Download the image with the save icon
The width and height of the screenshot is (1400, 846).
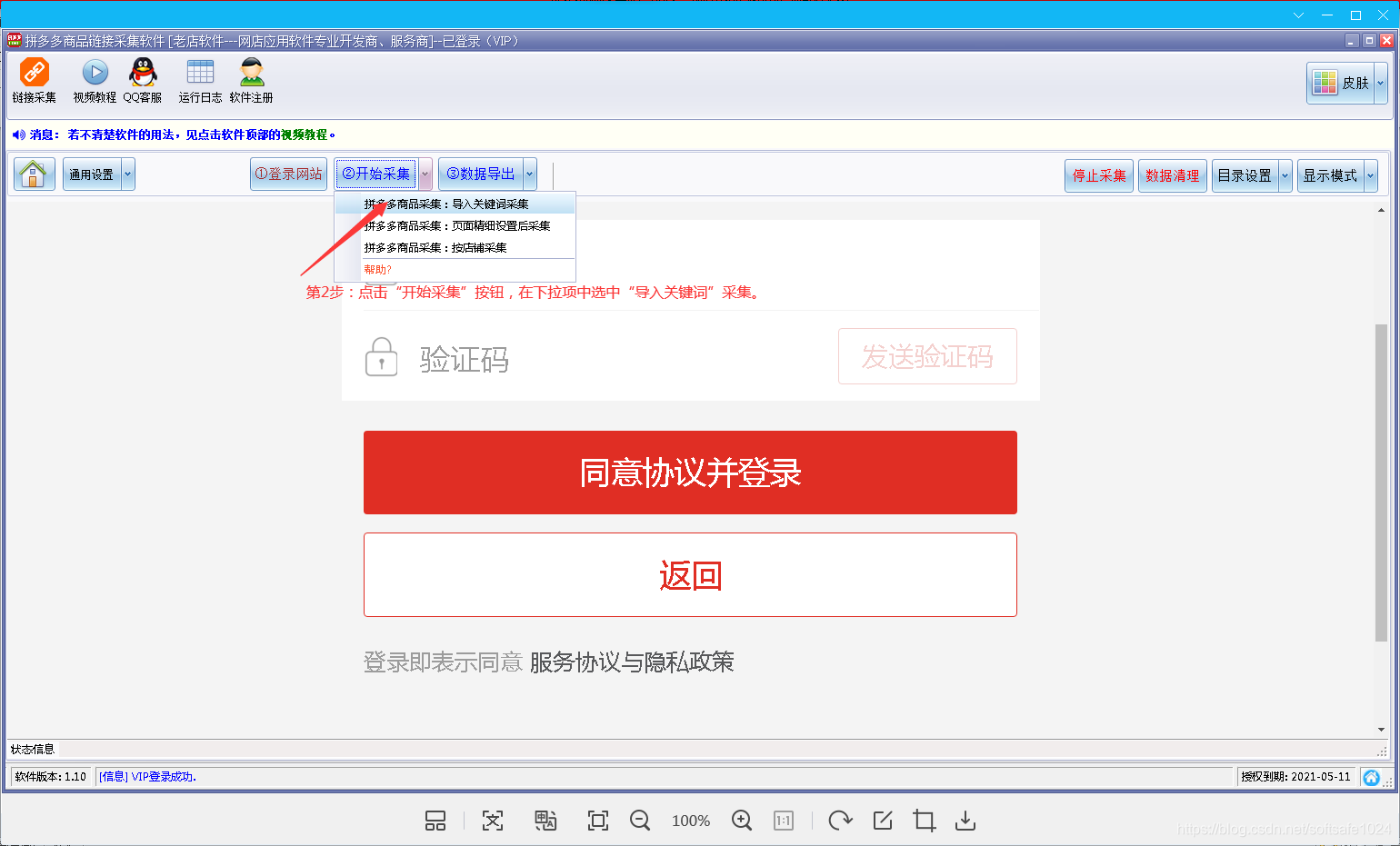click(965, 821)
